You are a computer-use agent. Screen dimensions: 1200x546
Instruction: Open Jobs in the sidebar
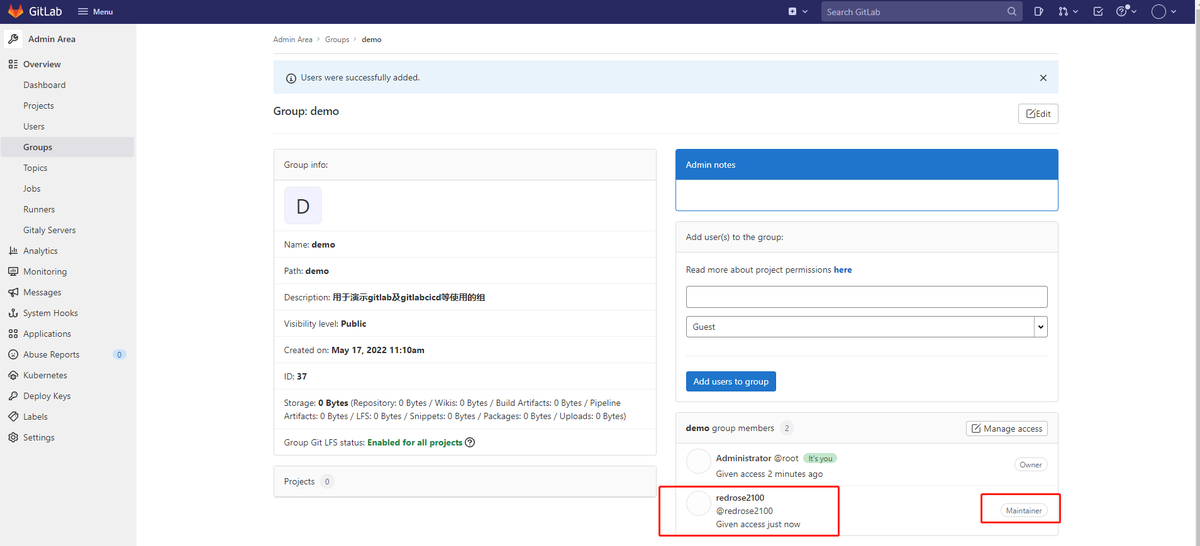(x=32, y=189)
